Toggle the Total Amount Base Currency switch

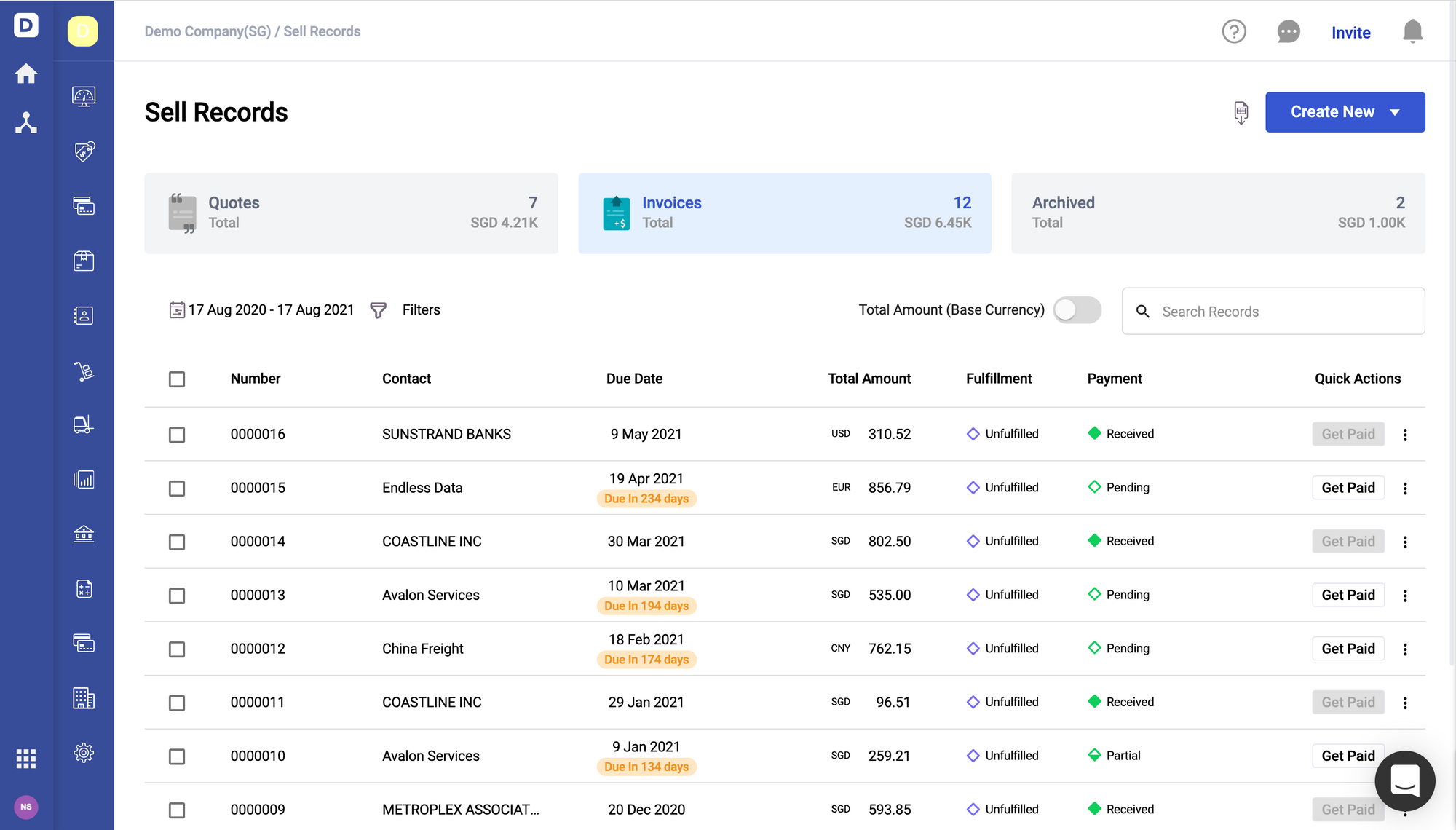coord(1078,310)
